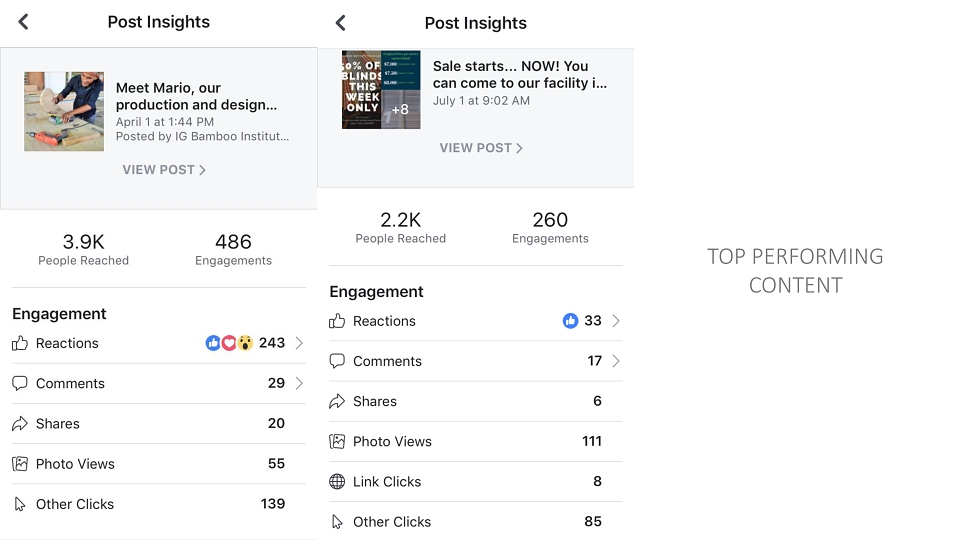
Task: Click Photo Views icon showing 111
Action: click(x=337, y=441)
